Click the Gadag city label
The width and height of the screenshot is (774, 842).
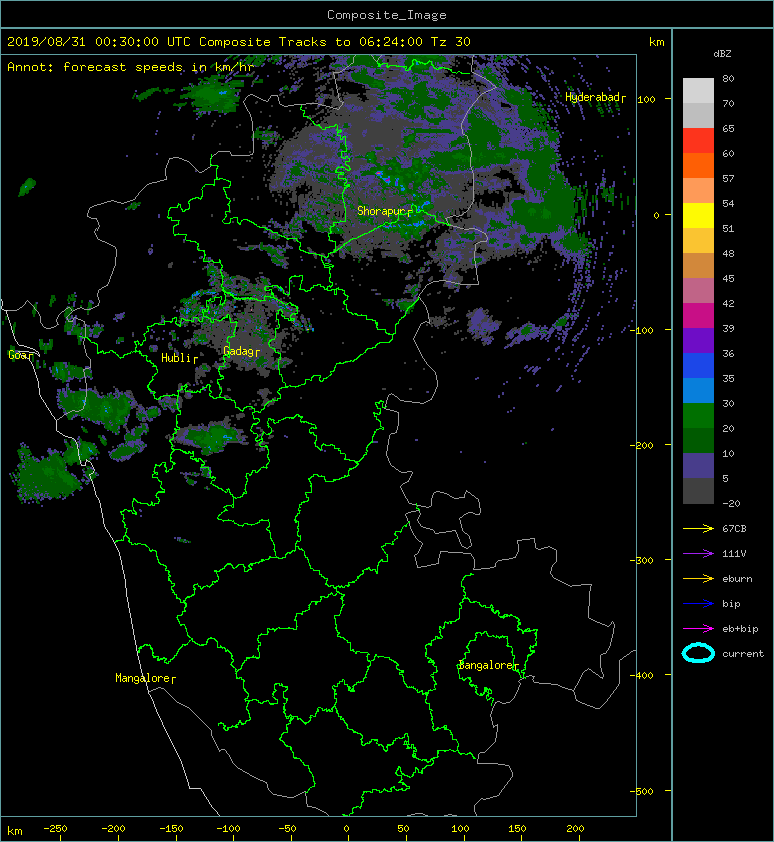click(238, 351)
